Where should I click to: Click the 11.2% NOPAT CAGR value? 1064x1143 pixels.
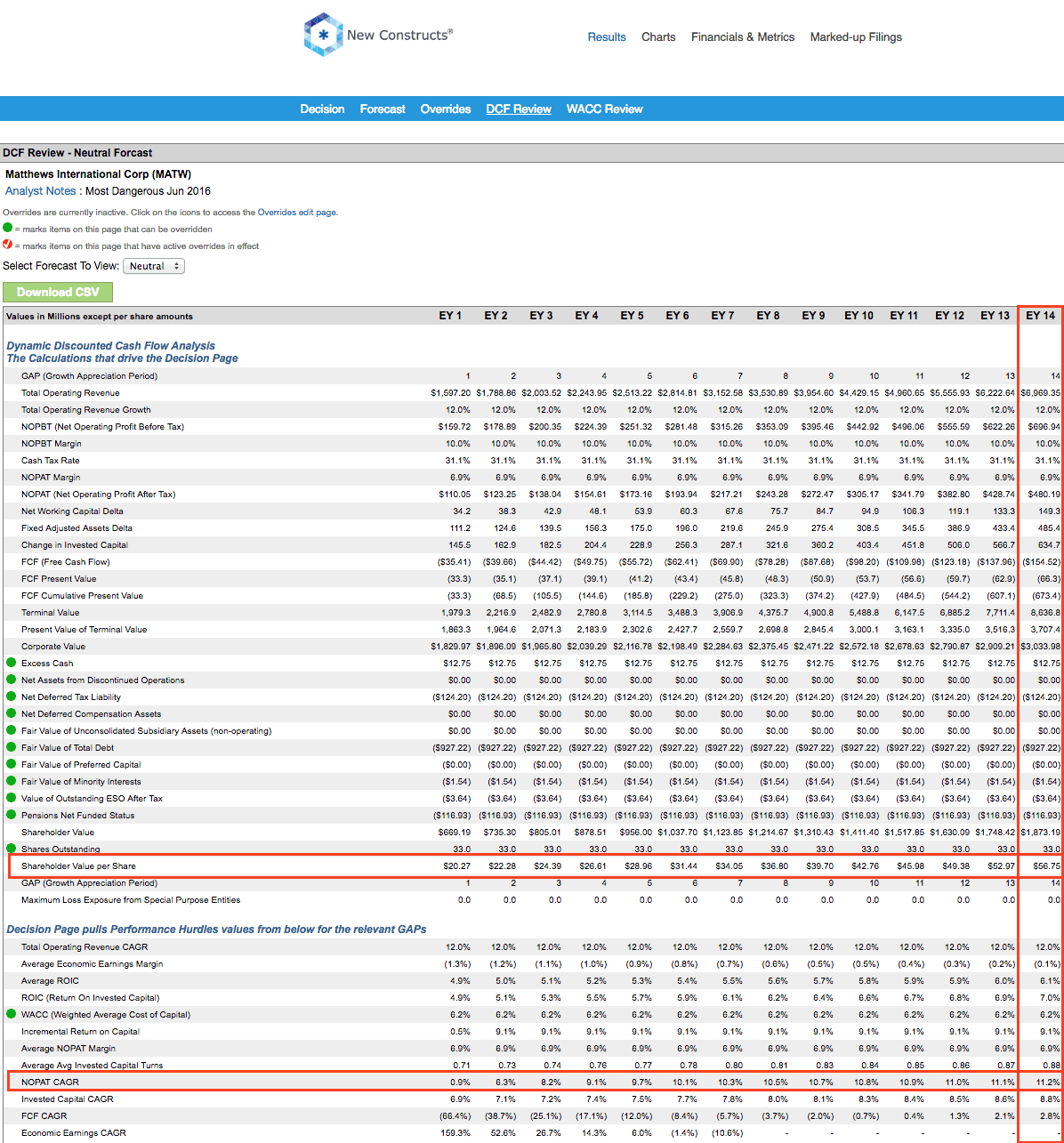click(x=1049, y=1083)
